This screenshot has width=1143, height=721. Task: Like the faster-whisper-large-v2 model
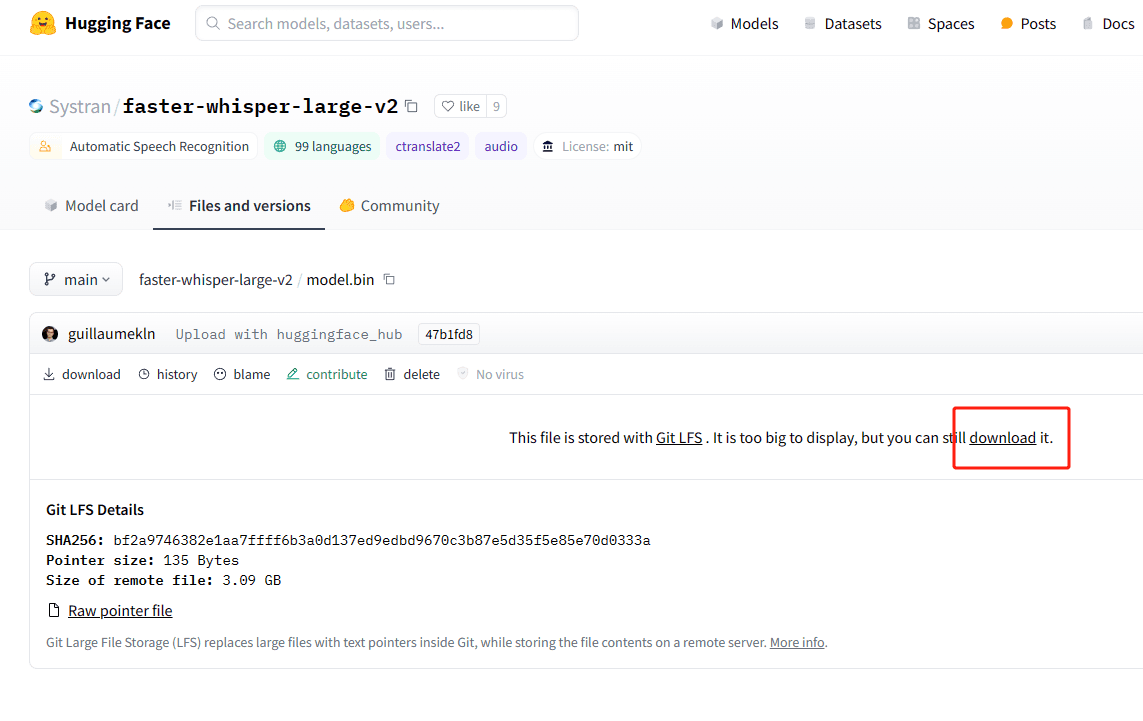pos(462,105)
